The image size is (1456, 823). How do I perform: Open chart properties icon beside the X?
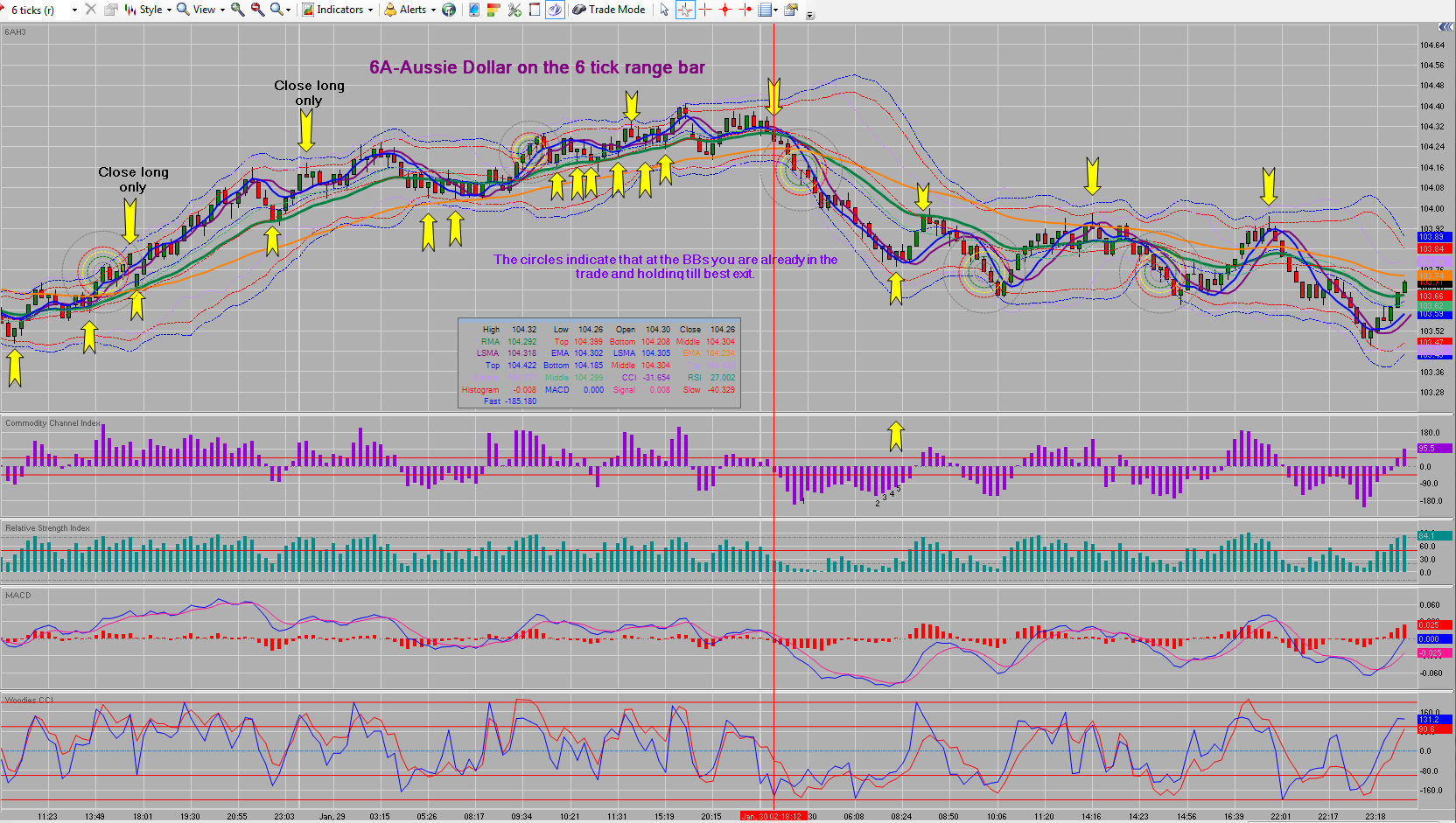(110, 10)
